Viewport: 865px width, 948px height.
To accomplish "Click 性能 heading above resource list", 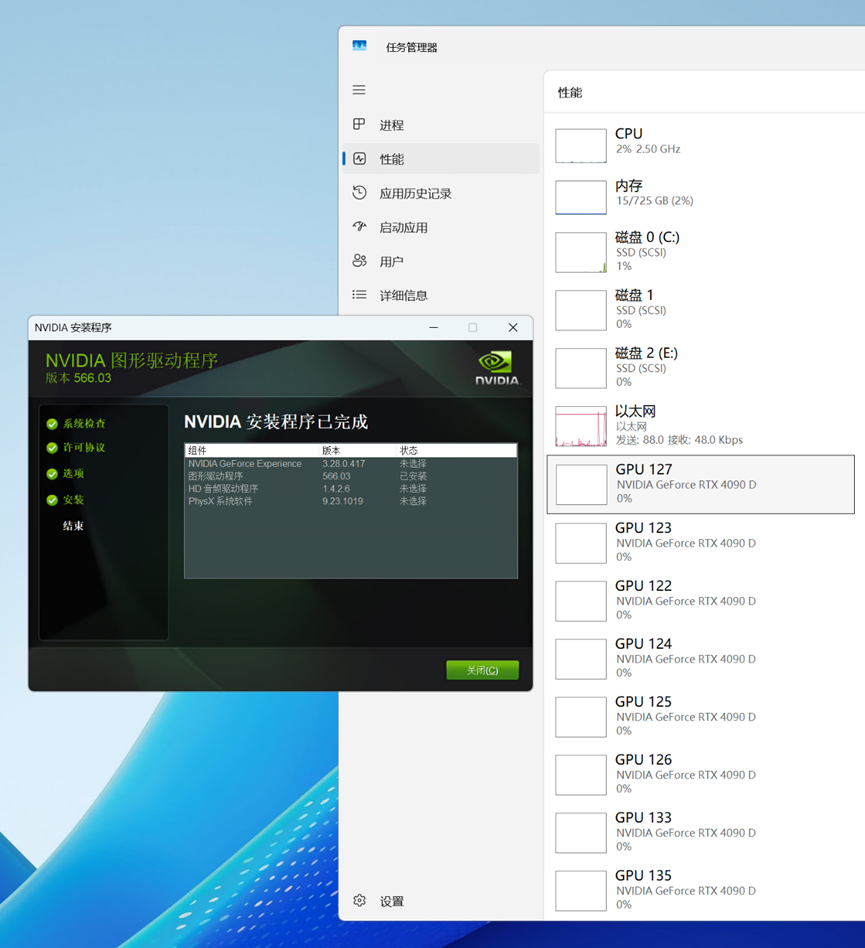I will click(570, 93).
